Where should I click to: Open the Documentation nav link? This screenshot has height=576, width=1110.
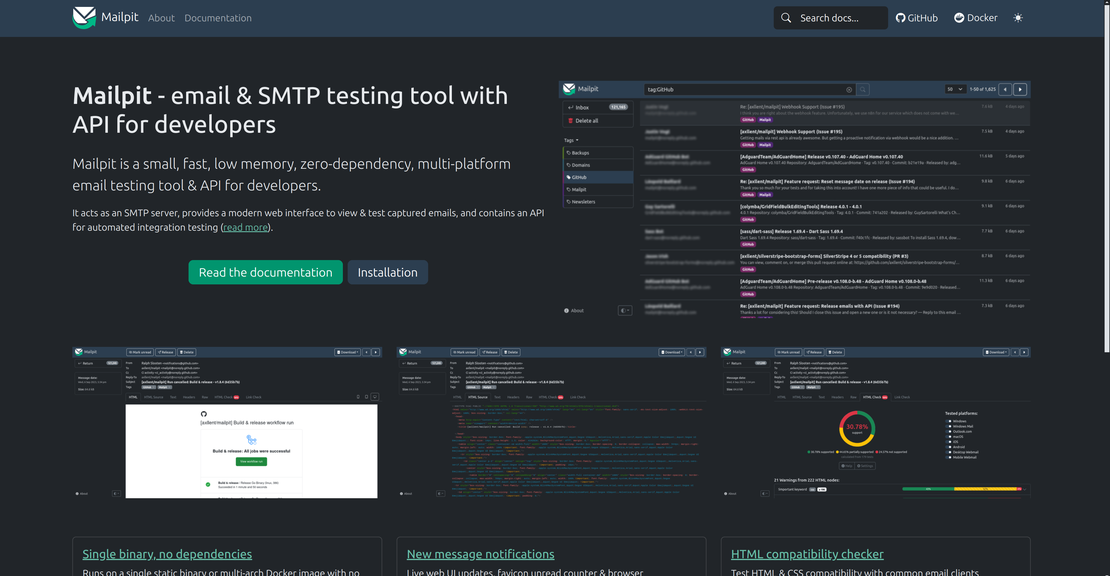218,18
